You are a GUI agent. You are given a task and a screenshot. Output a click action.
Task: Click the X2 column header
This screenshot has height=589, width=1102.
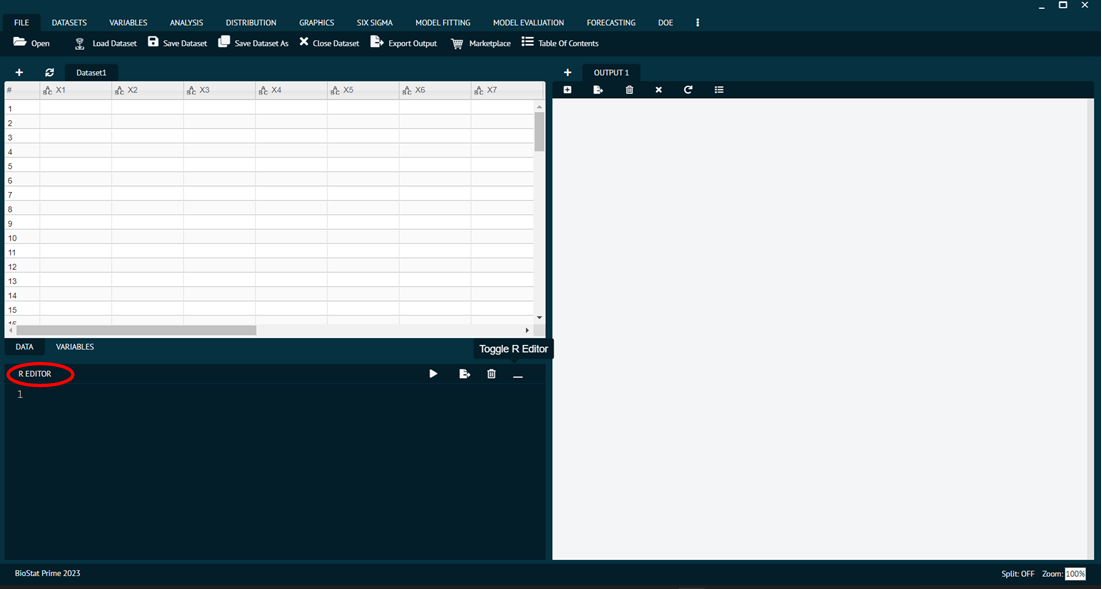click(148, 91)
